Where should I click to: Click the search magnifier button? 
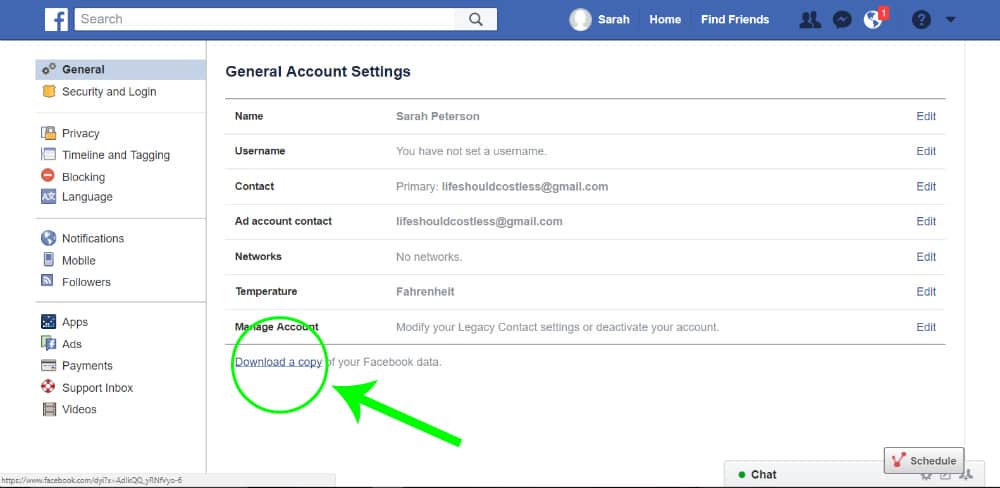click(x=476, y=20)
